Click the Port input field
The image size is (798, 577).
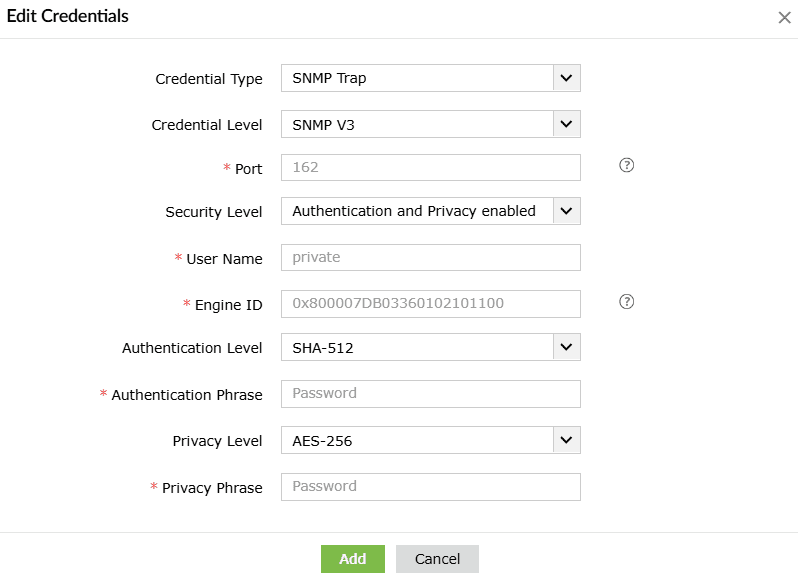pyautogui.click(x=430, y=167)
